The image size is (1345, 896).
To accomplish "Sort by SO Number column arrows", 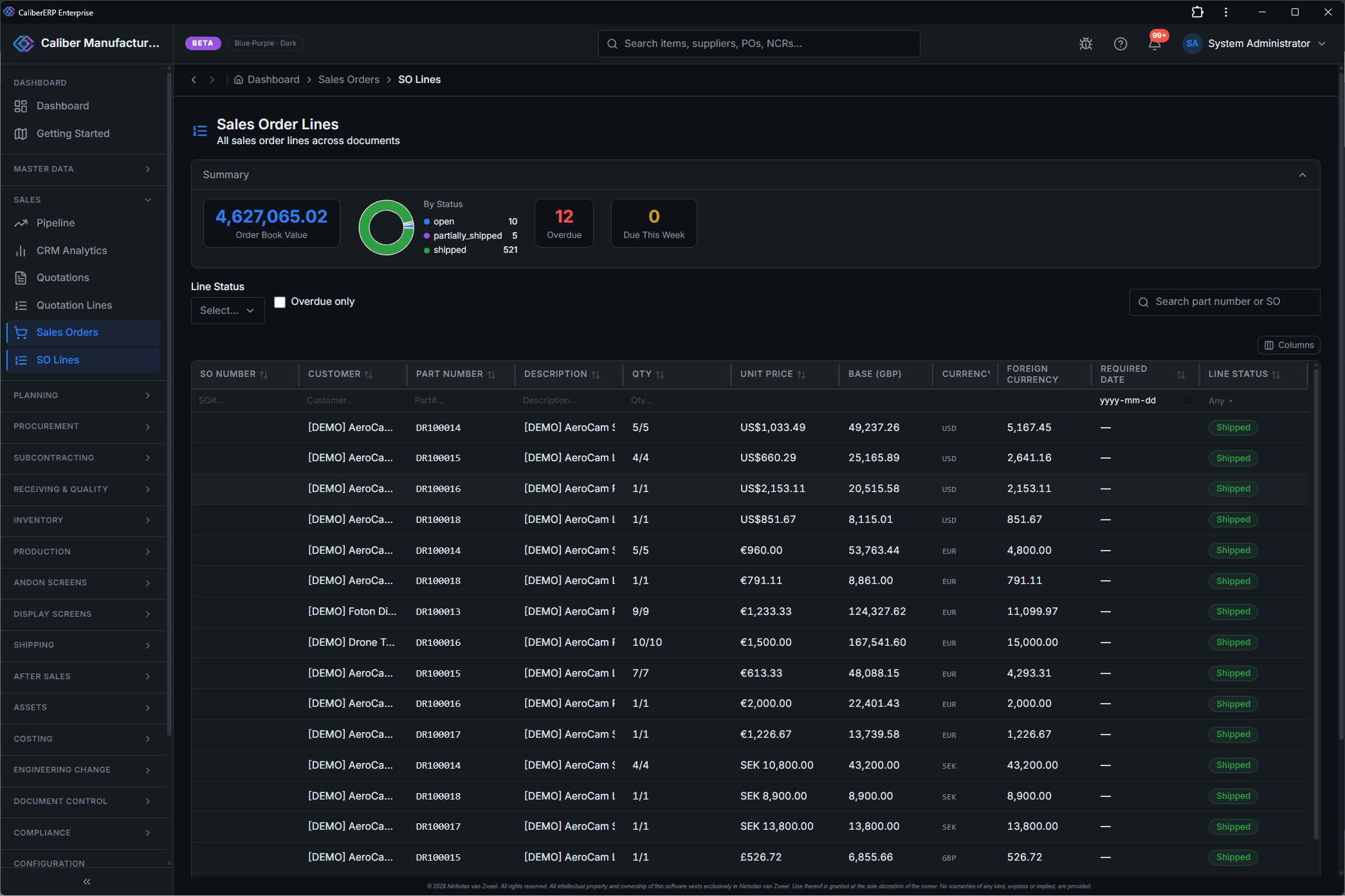I will 264,374.
